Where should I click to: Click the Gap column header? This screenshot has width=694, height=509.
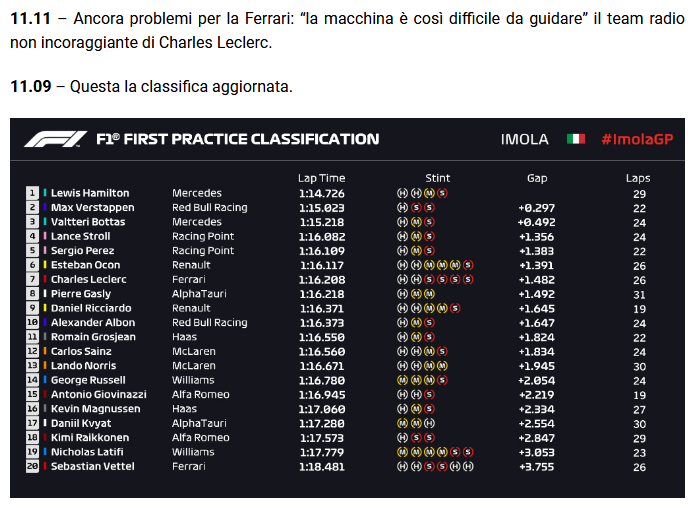point(537,178)
